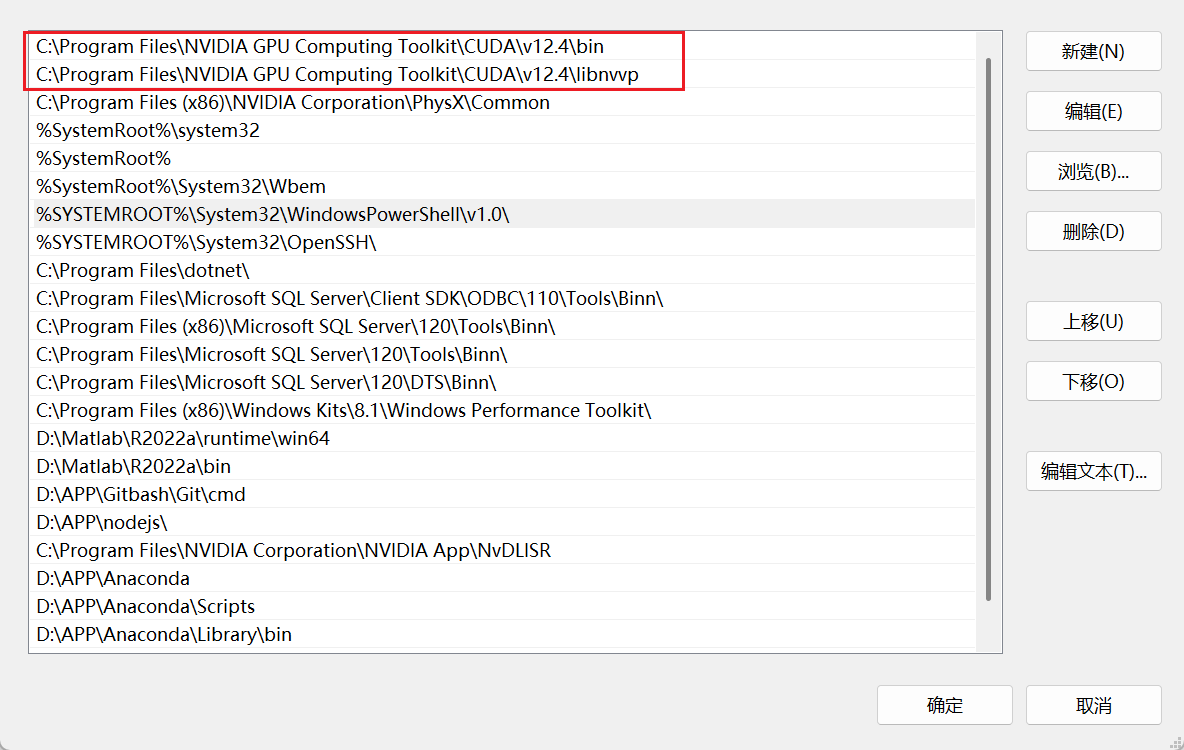This screenshot has width=1184, height=750.
Task: Move entry down with 下移(O)
Action: click(x=1093, y=382)
